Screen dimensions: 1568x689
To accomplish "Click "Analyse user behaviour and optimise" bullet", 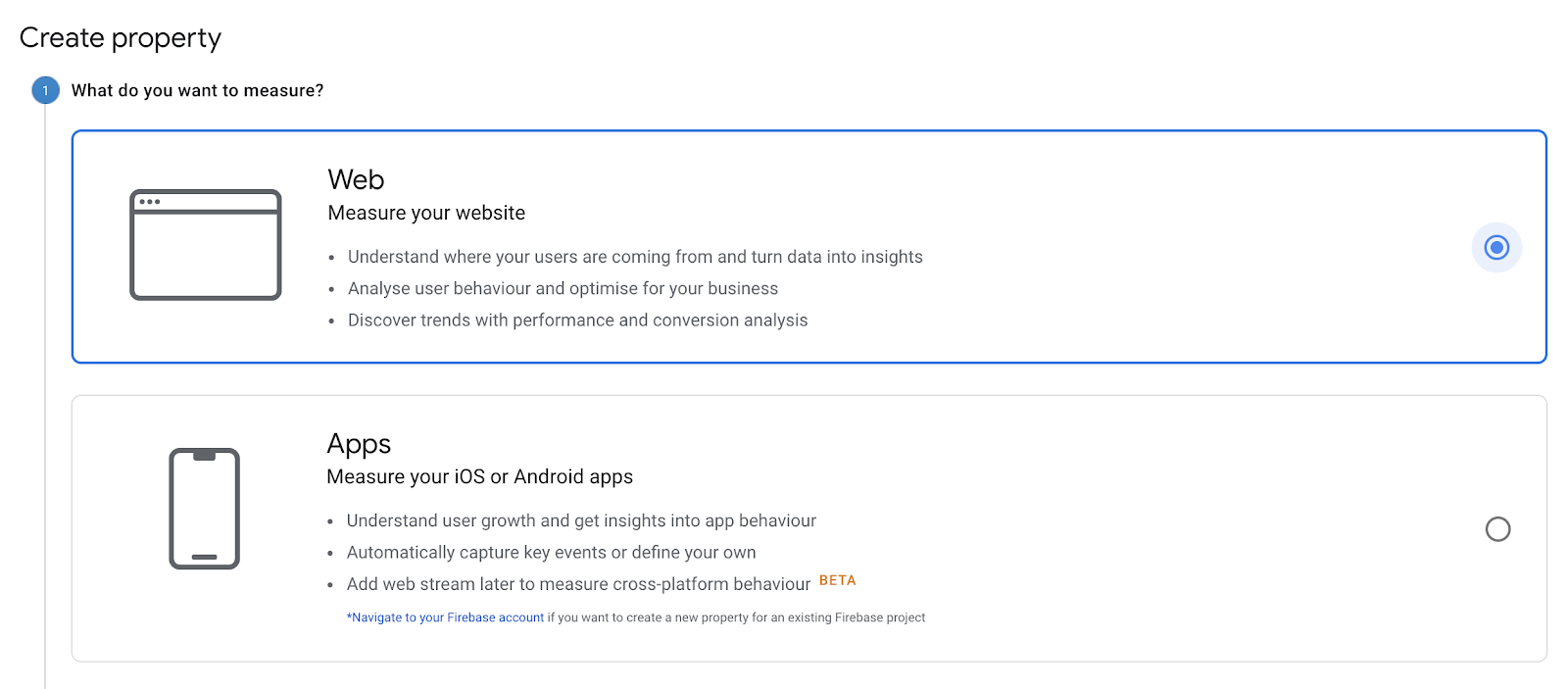I will point(563,288).
